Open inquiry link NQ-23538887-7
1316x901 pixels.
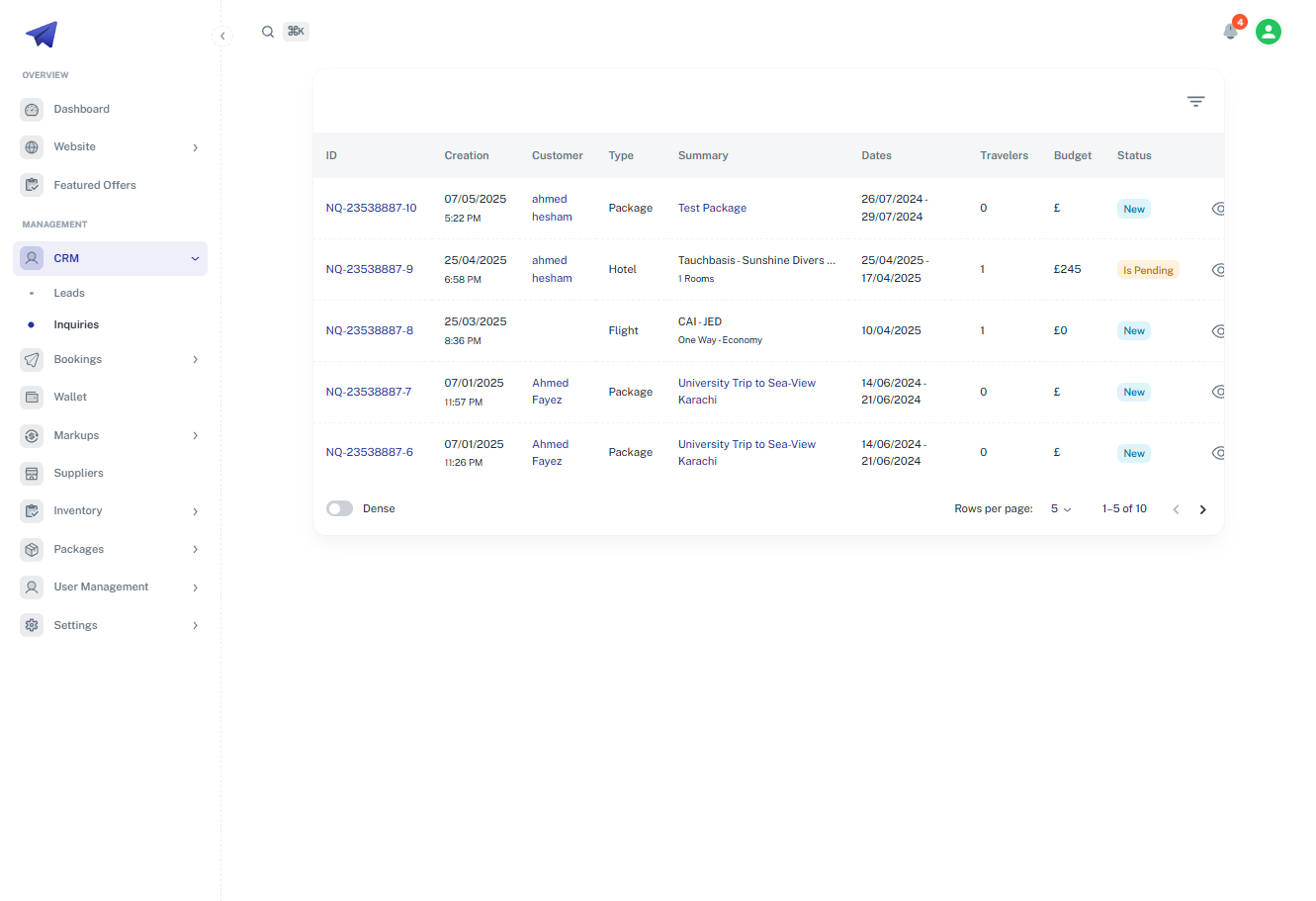[369, 392]
